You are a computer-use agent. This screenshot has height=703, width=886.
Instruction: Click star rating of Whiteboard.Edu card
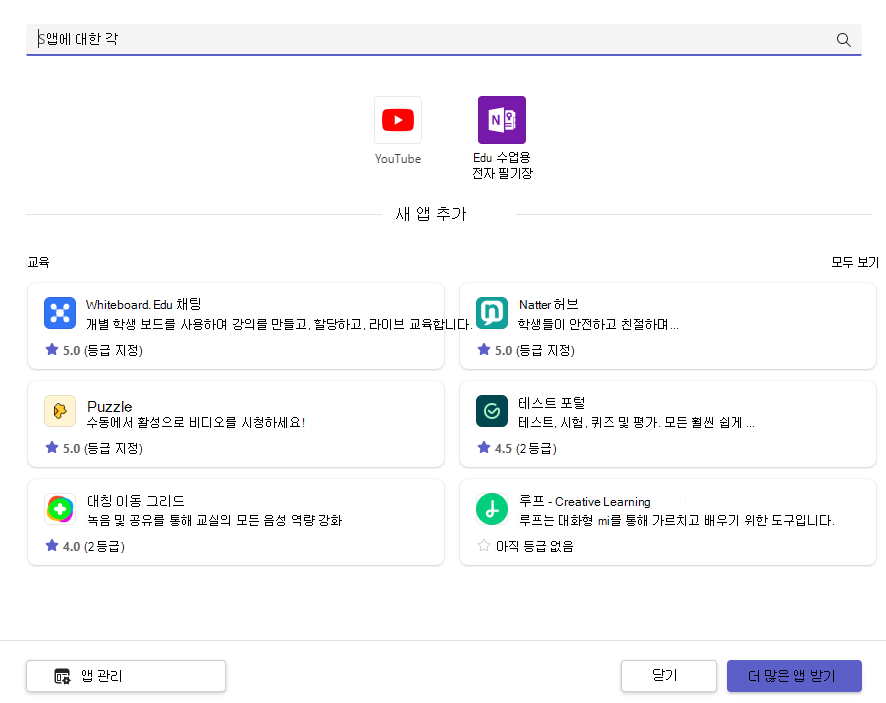click(52, 350)
